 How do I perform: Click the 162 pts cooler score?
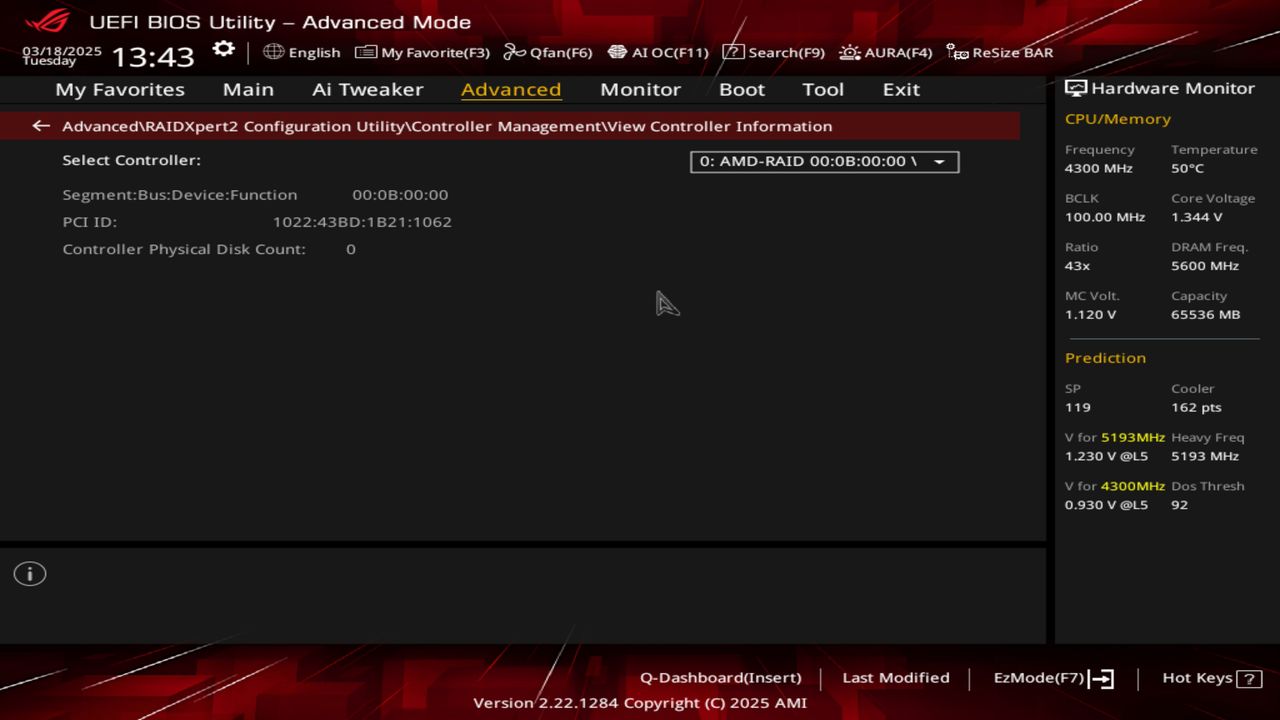click(x=1197, y=408)
